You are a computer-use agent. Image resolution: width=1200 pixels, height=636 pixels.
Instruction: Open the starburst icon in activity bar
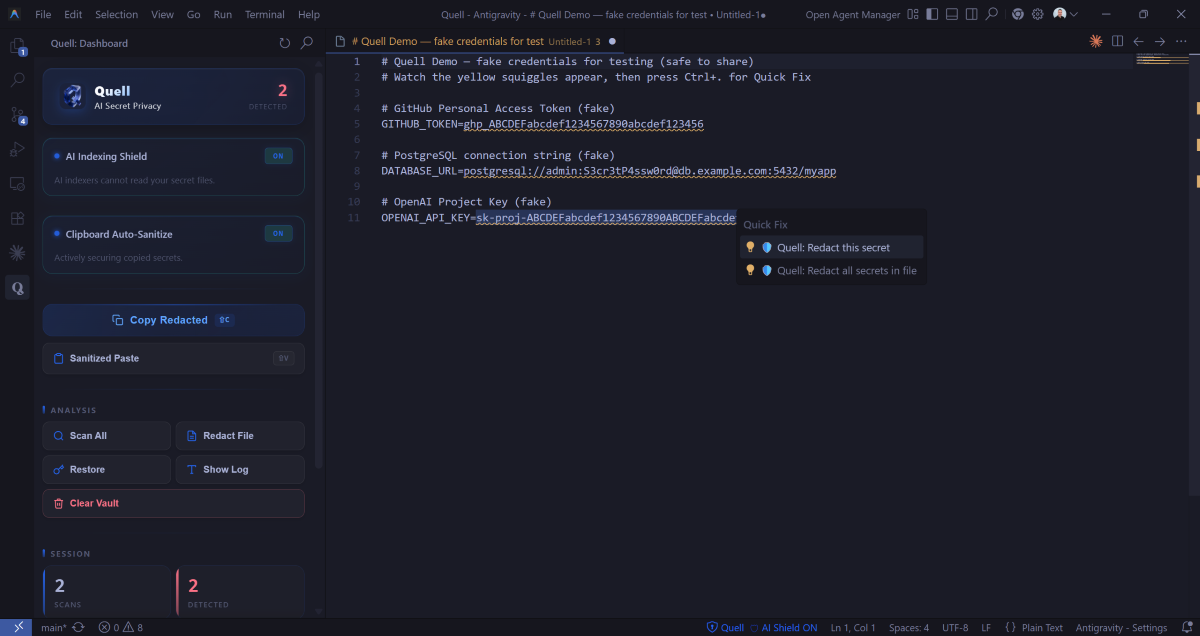tap(17, 252)
